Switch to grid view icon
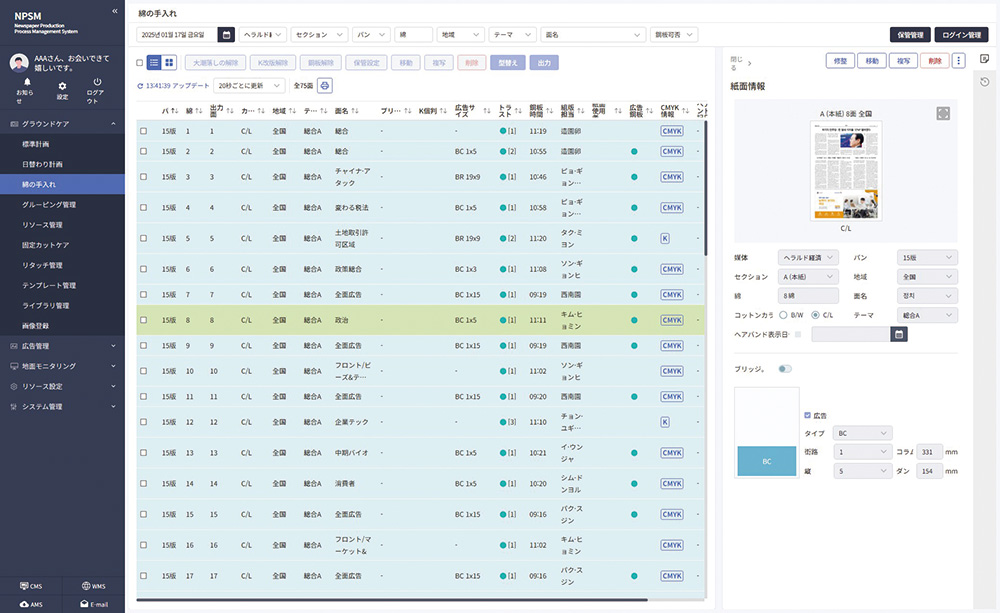Image resolution: width=1000 pixels, height=613 pixels. (x=169, y=63)
